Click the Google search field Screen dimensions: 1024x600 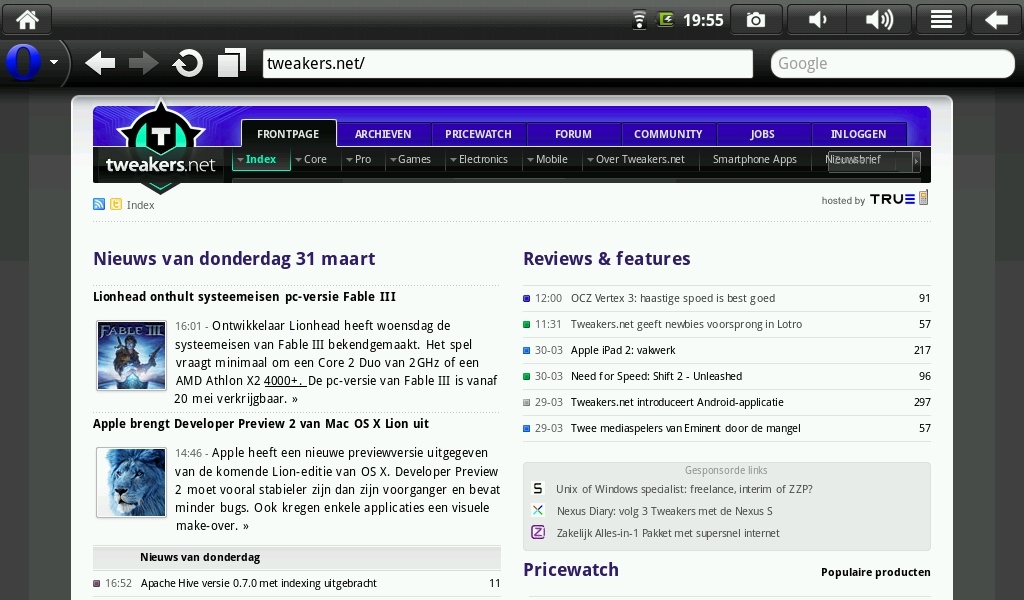[893, 63]
